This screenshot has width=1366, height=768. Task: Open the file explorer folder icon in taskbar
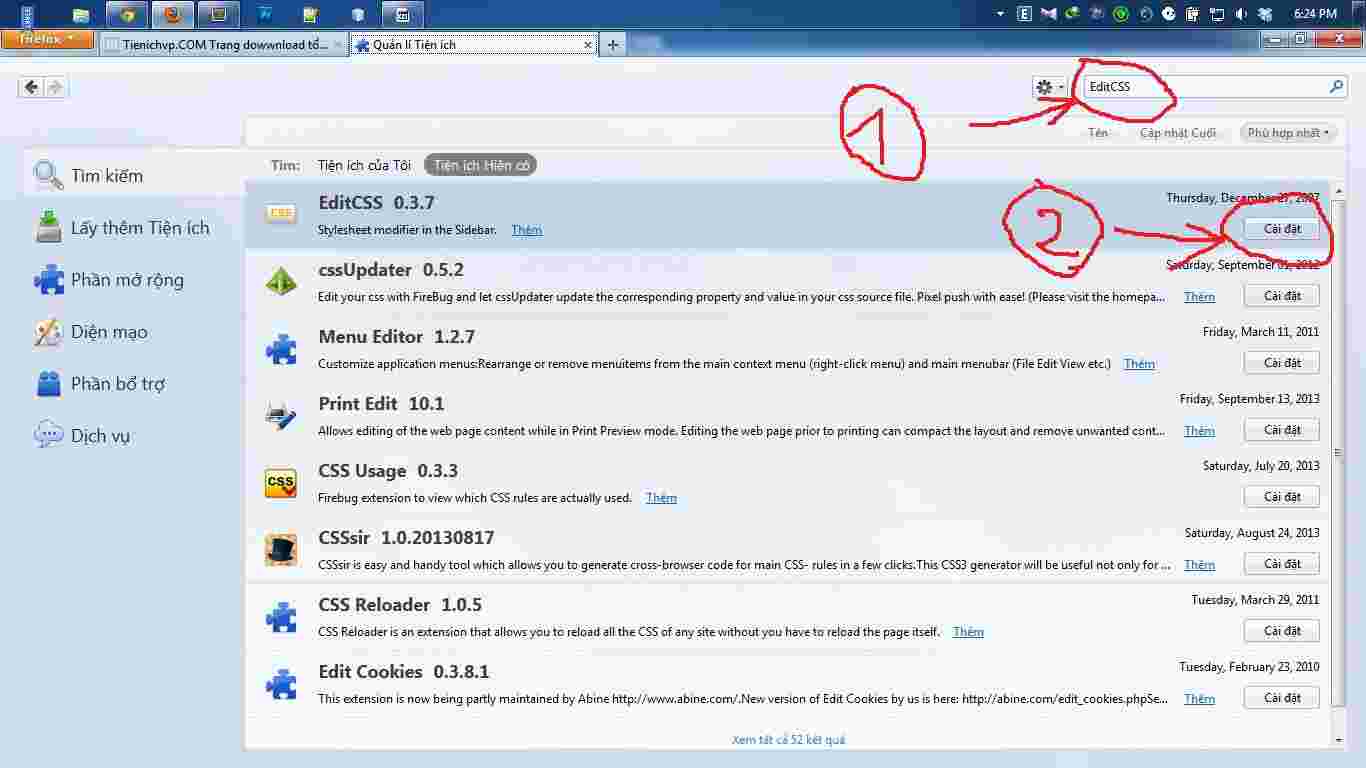81,14
